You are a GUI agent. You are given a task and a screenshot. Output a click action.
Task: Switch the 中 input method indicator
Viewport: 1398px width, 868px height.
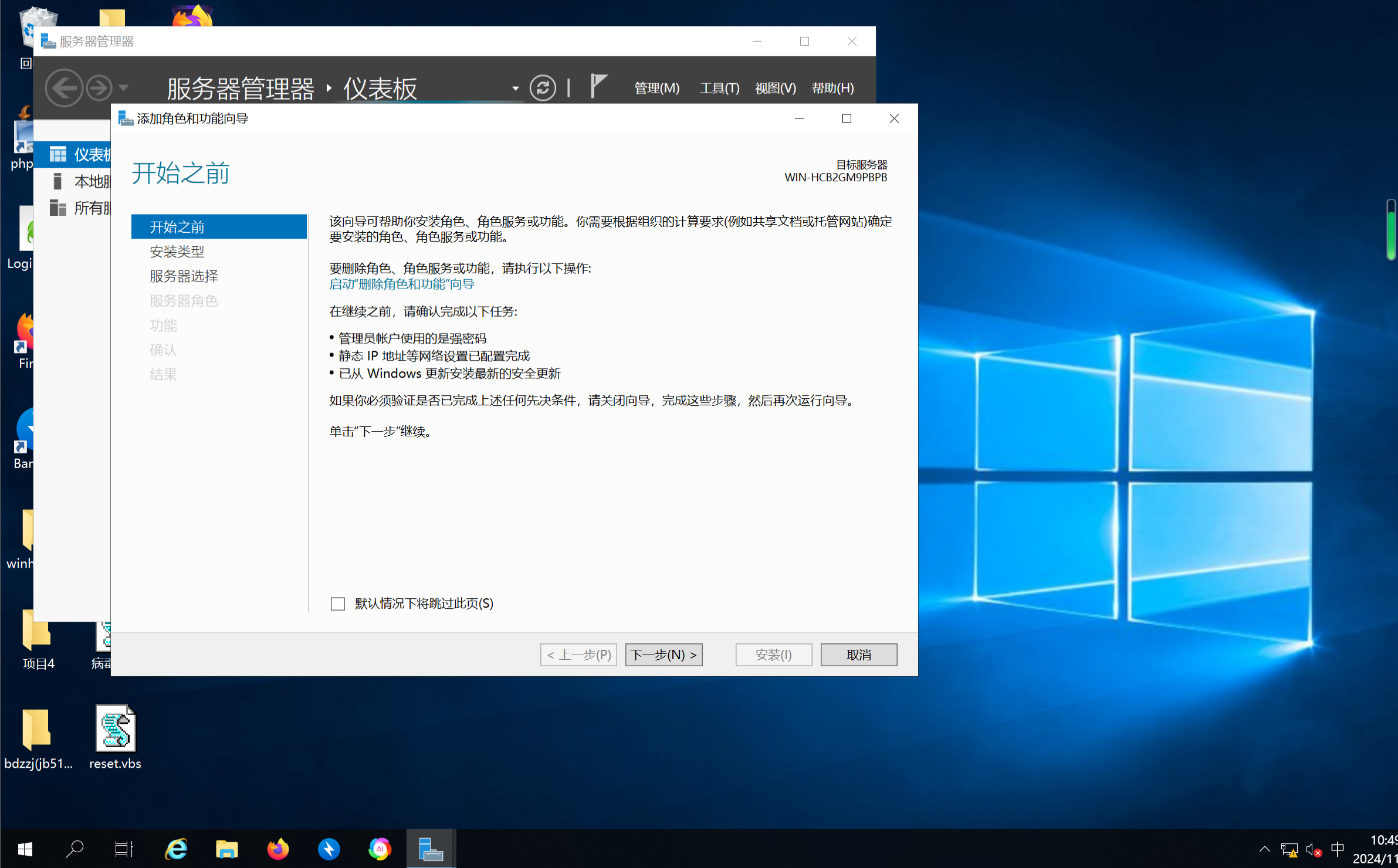click(x=1338, y=849)
